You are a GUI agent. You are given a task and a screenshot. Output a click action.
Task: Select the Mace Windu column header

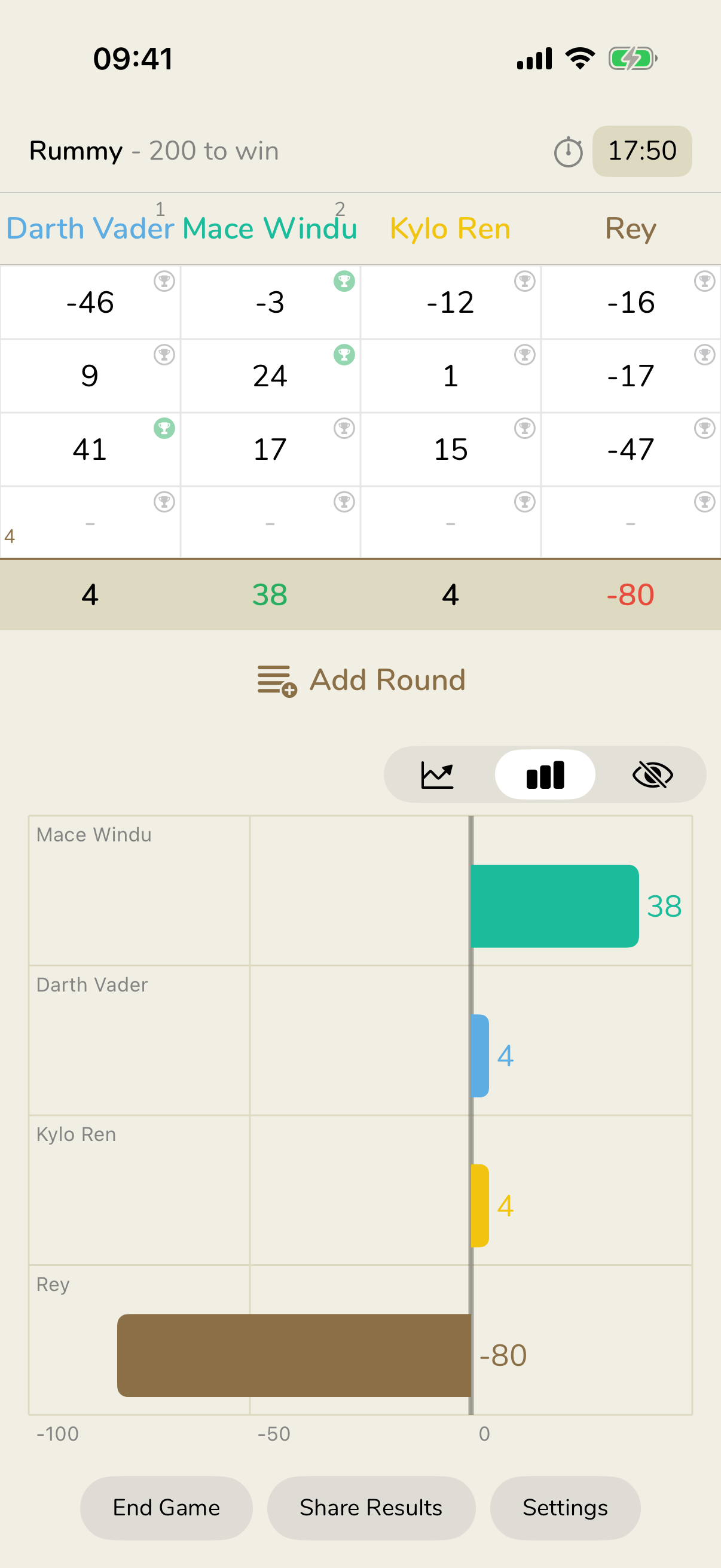[x=270, y=229]
